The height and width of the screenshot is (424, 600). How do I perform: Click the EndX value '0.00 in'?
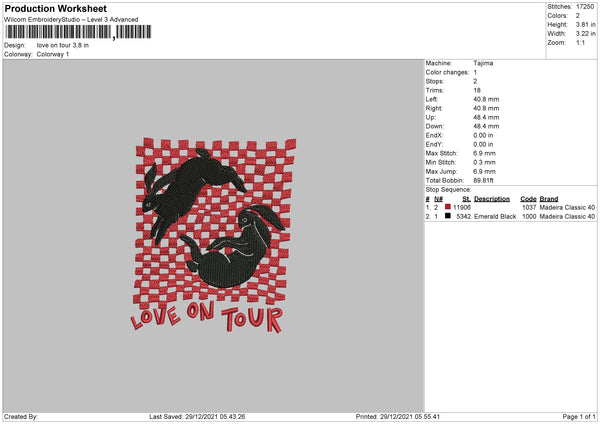click(483, 135)
